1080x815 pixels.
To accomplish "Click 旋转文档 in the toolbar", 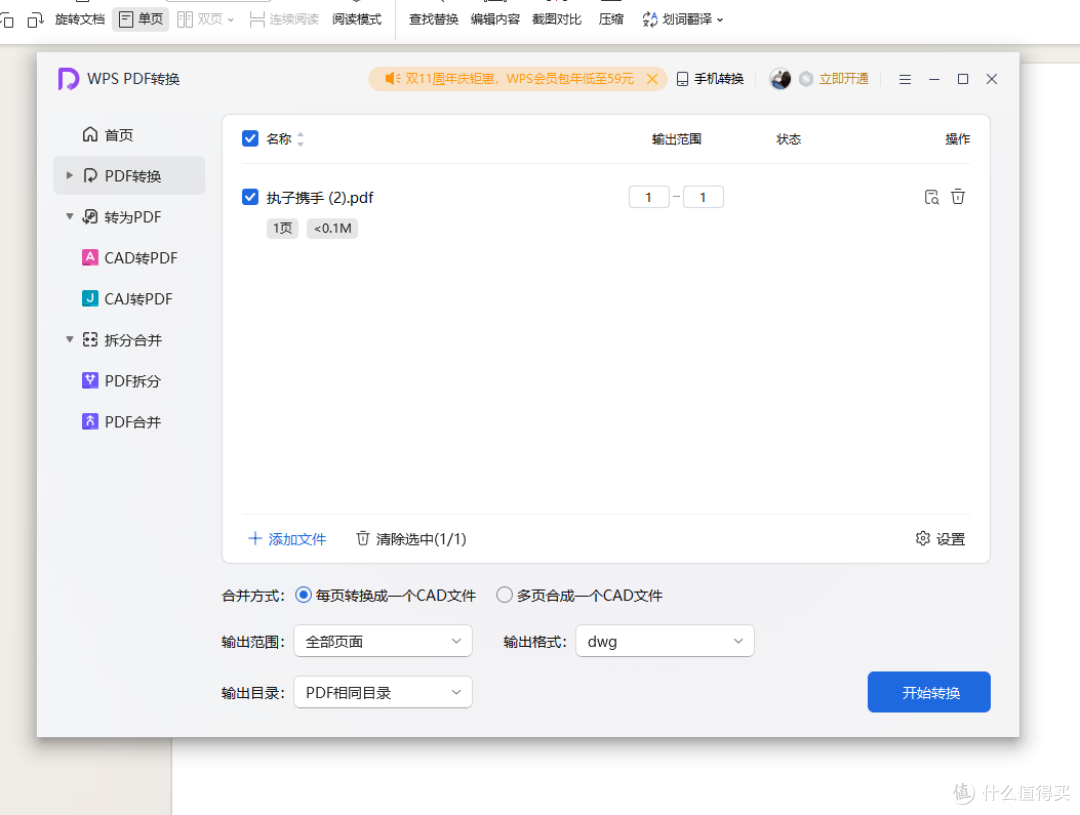I will click(x=80, y=19).
